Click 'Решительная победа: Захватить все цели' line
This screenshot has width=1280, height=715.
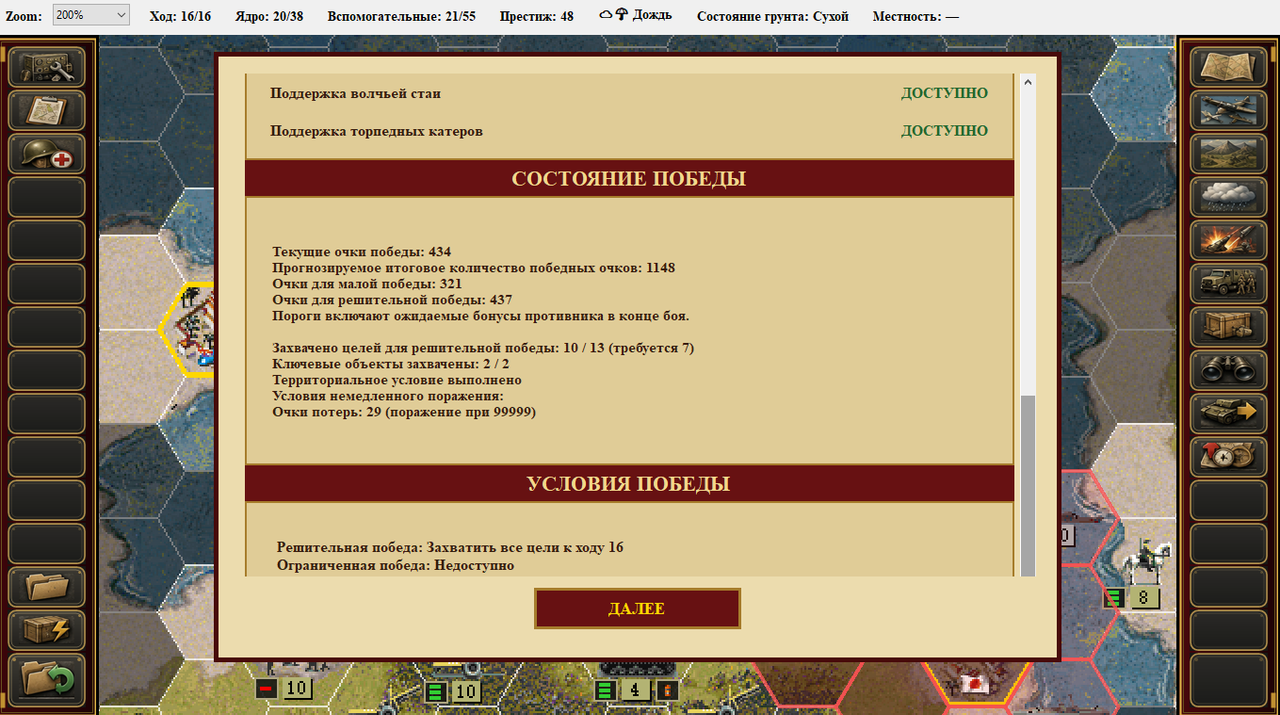tap(450, 548)
